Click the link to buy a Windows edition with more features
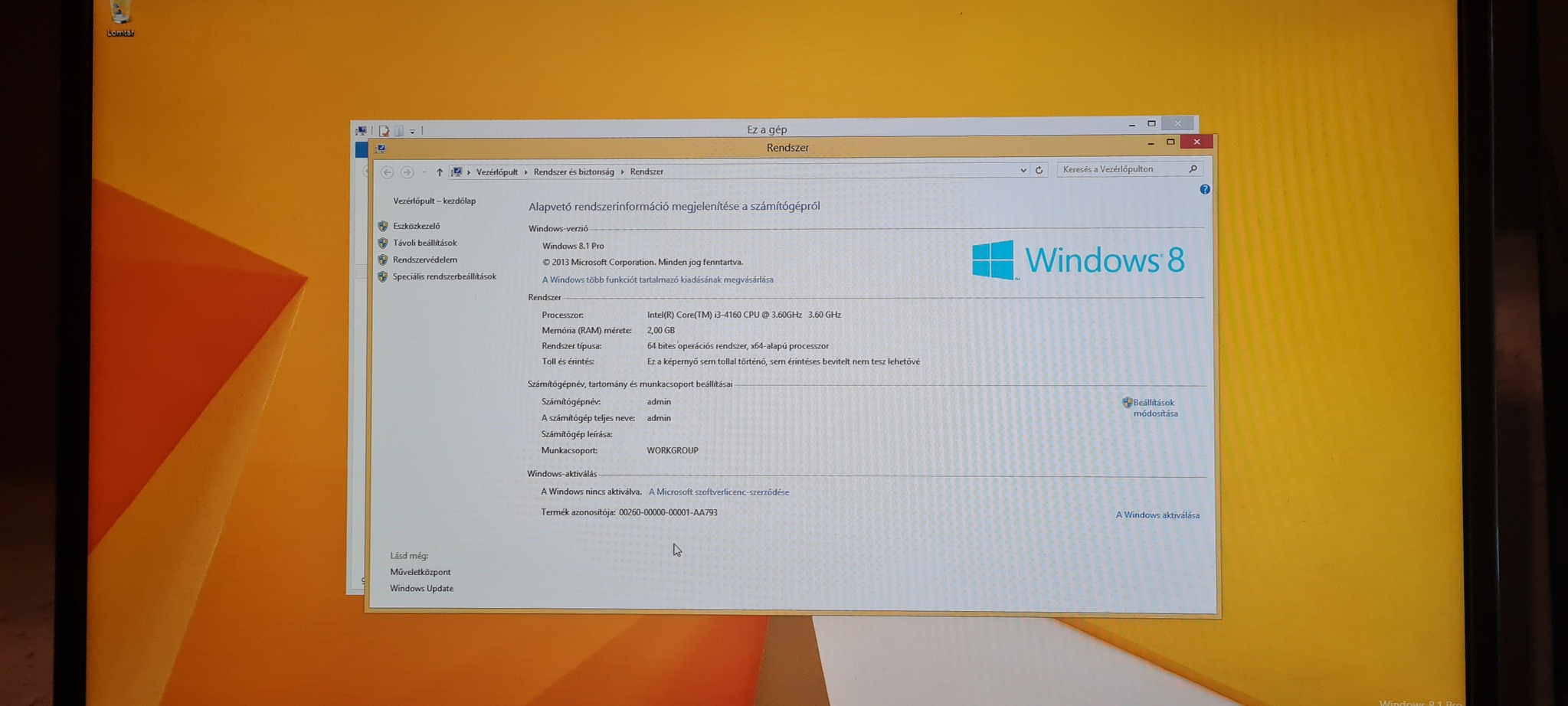Image resolution: width=1568 pixels, height=706 pixels. pyautogui.click(x=657, y=279)
